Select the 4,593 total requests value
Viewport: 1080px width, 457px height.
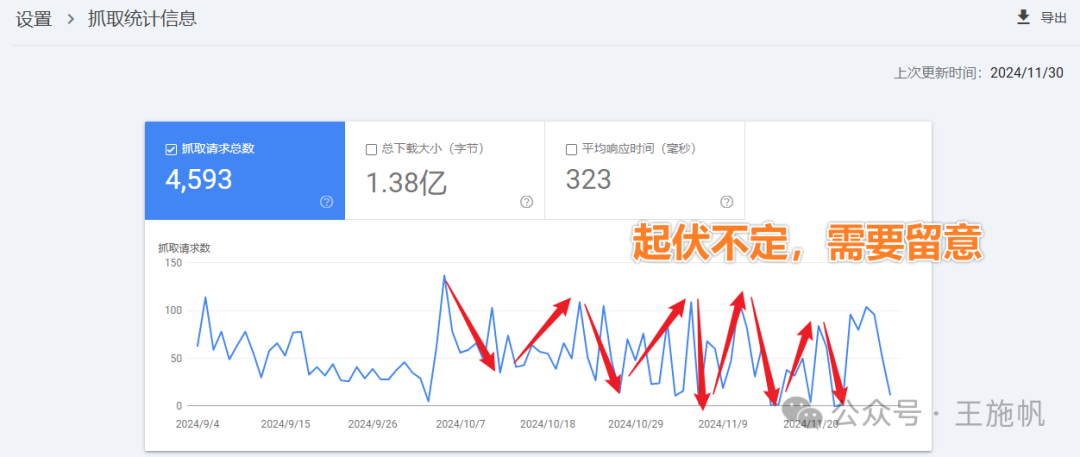[199, 179]
